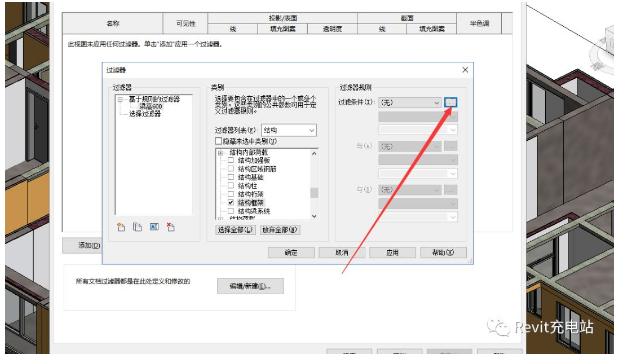Click 应用 in the filter dialog
This screenshot has height=360, width=621.
(392, 253)
